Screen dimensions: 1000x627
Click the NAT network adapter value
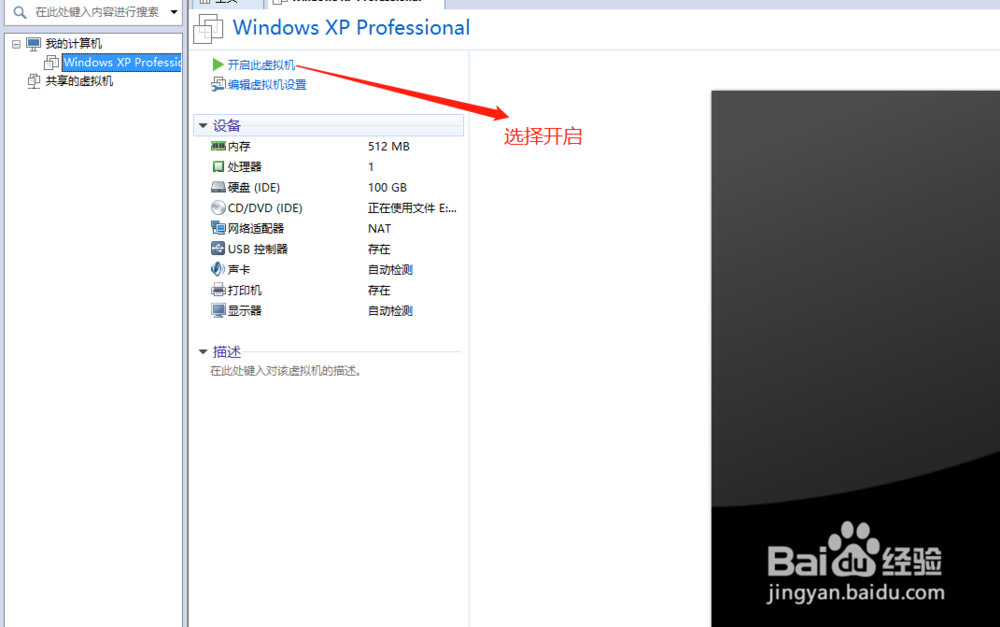pos(379,228)
